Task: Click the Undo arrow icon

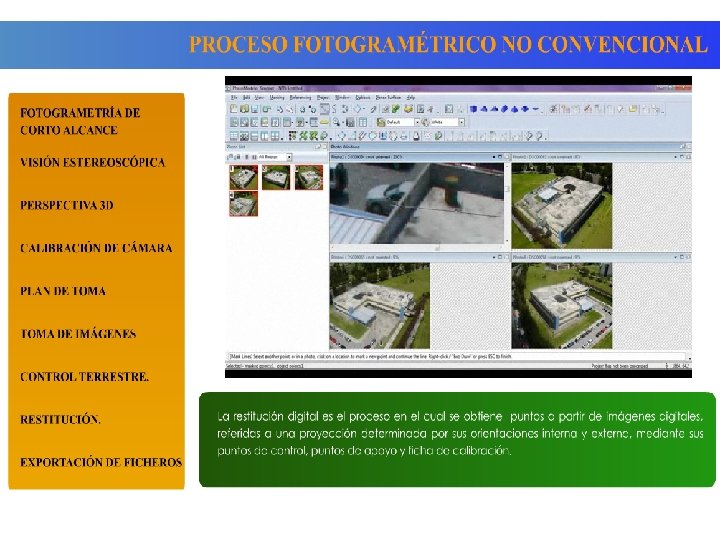Action: tap(280, 109)
